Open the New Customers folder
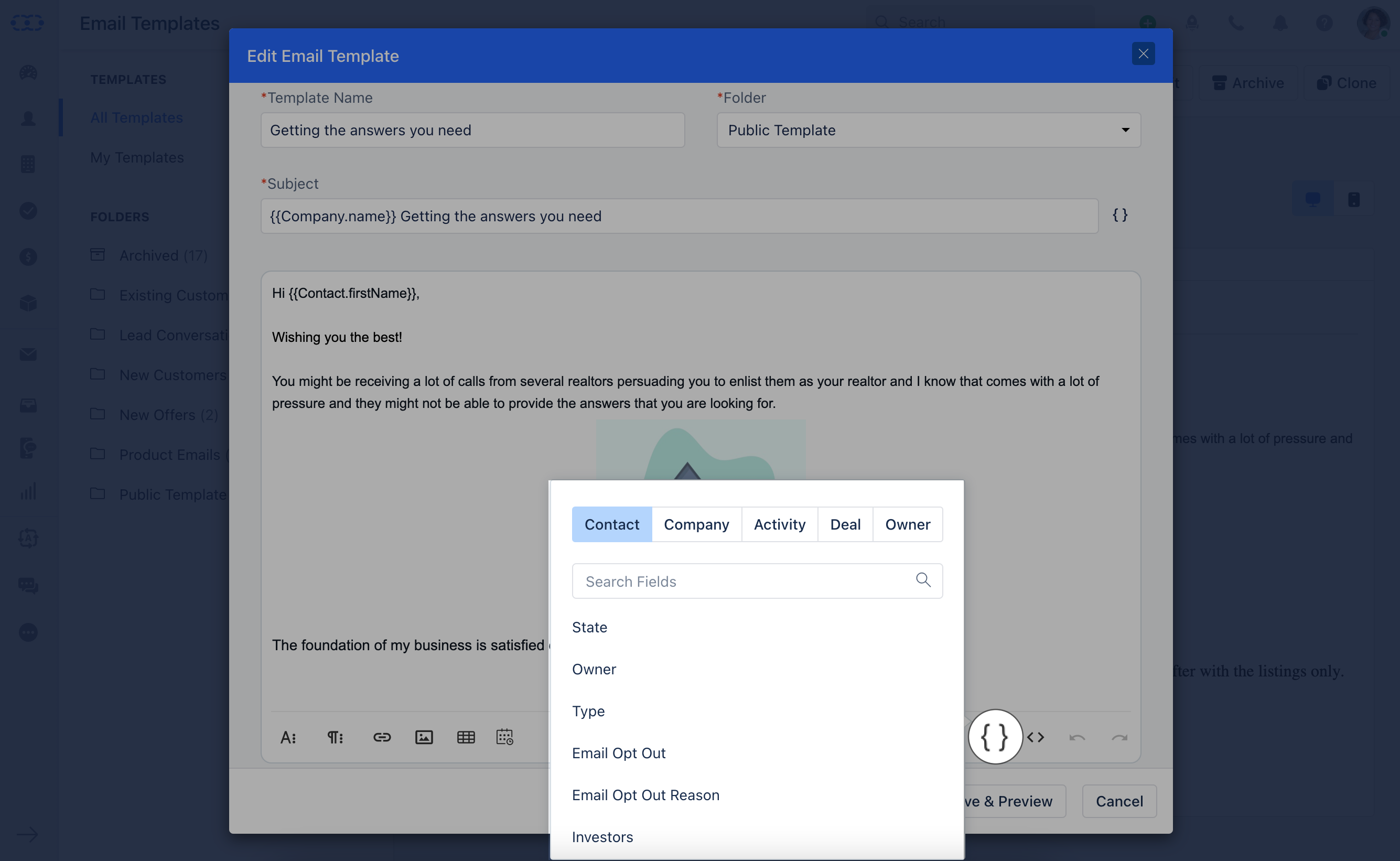This screenshot has height=861, width=1400. [x=159, y=375]
